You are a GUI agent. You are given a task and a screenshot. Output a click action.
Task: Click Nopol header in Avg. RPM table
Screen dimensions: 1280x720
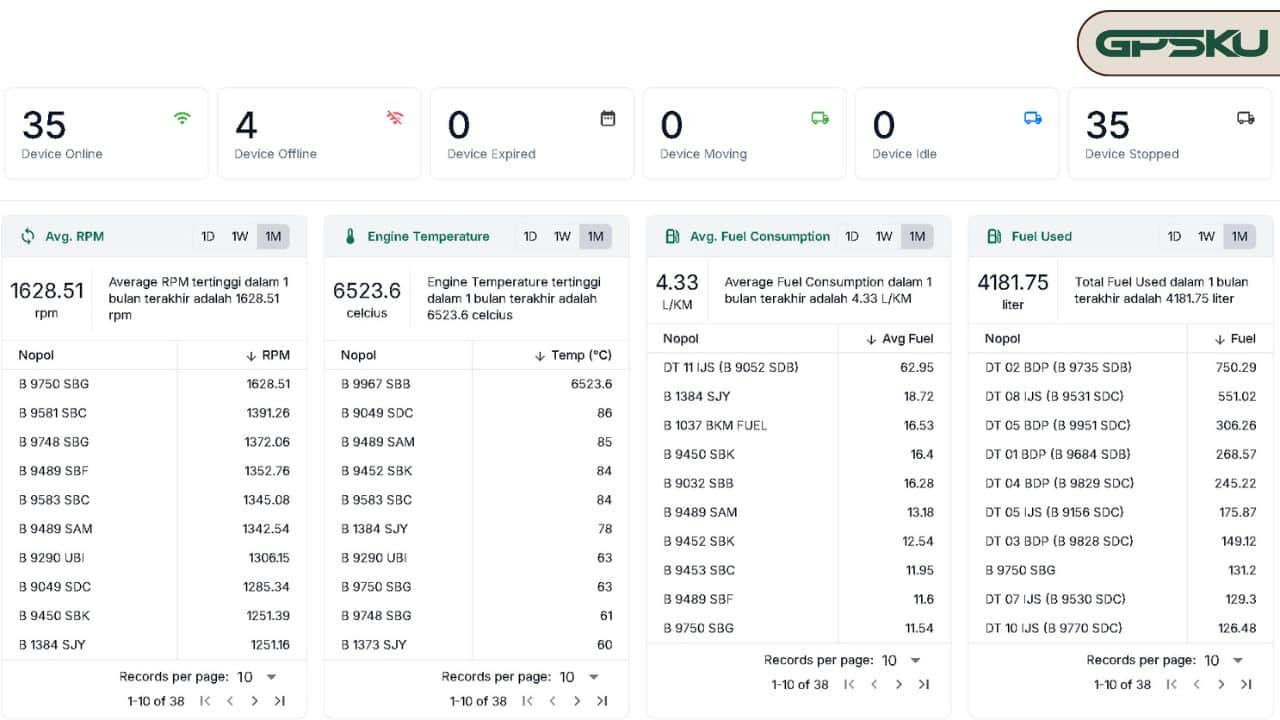coord(36,355)
